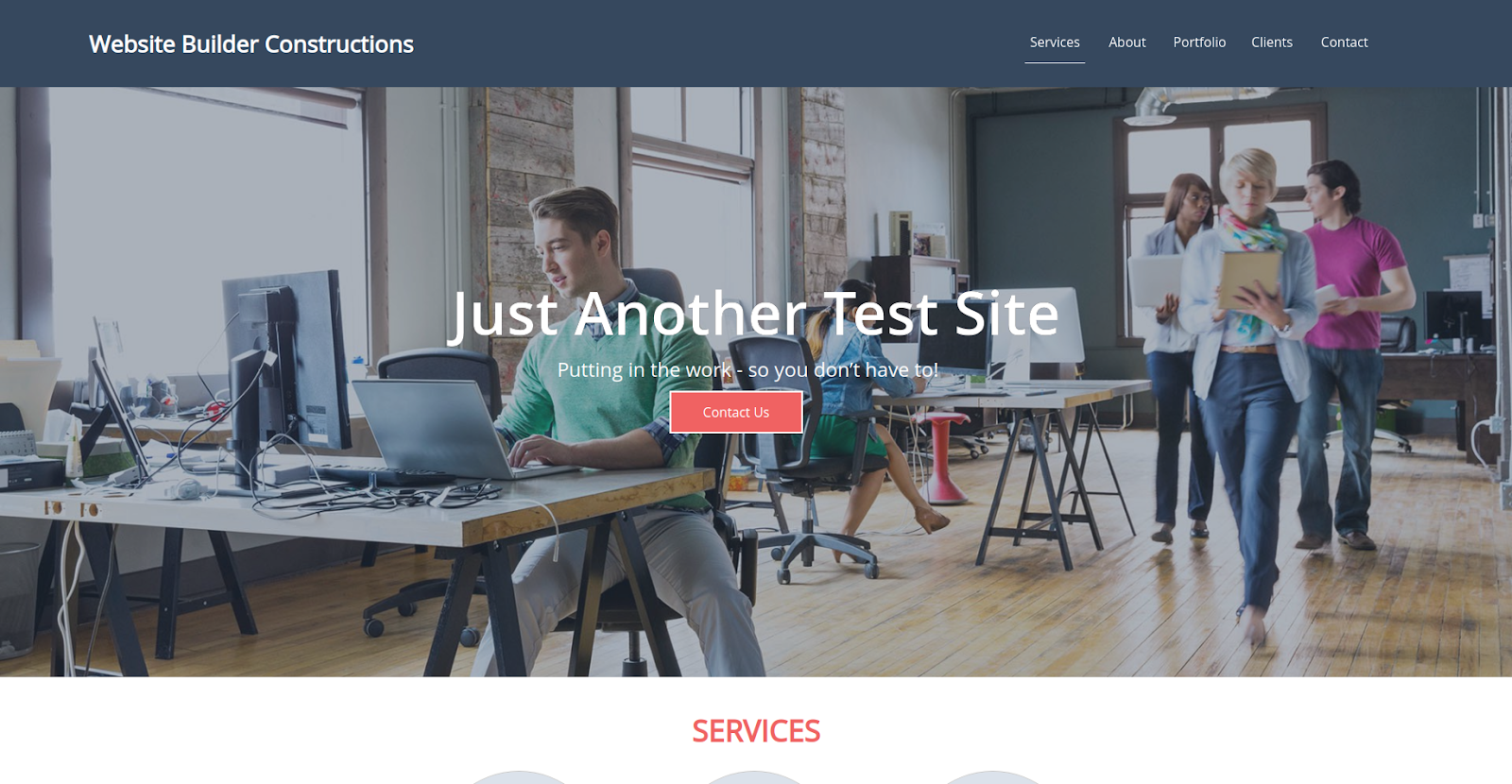The height and width of the screenshot is (784, 1512).
Task: Click the red SERVICES section heading
Action: click(756, 731)
